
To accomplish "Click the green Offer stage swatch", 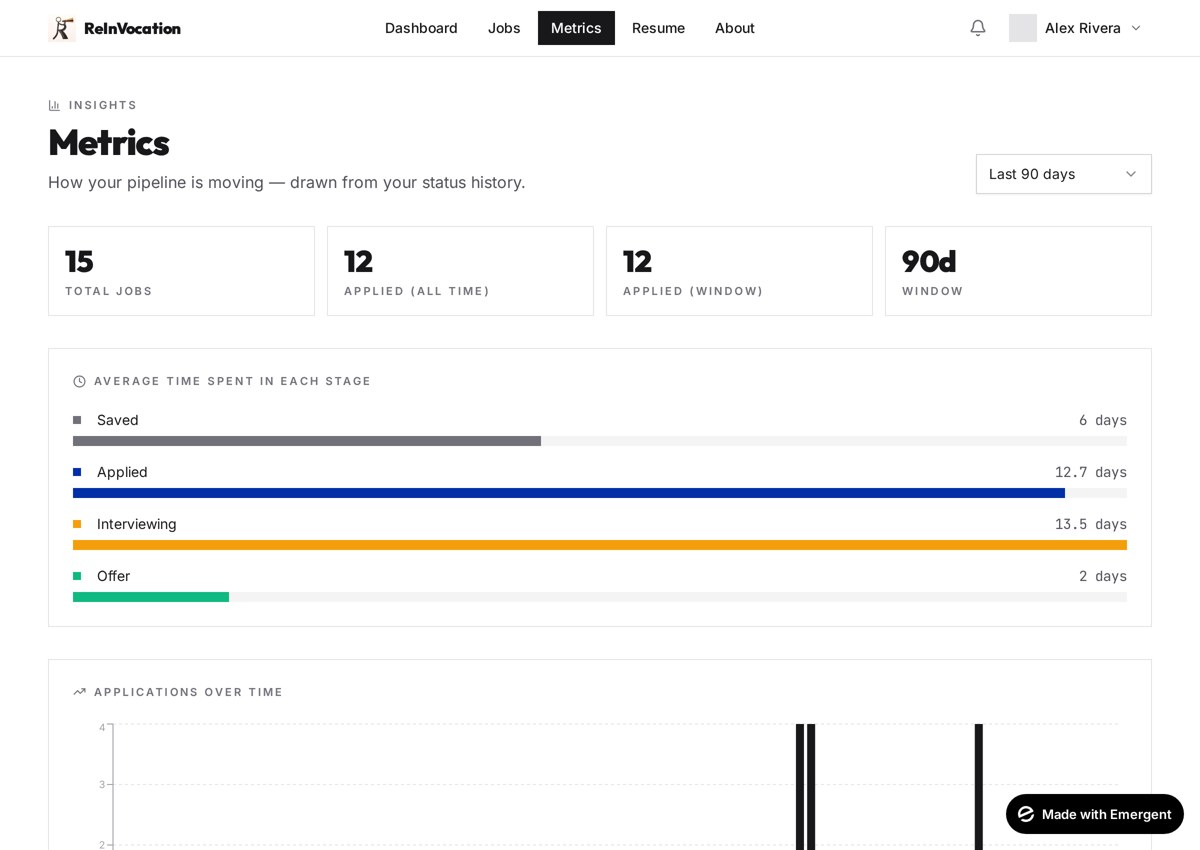I will 77,576.
